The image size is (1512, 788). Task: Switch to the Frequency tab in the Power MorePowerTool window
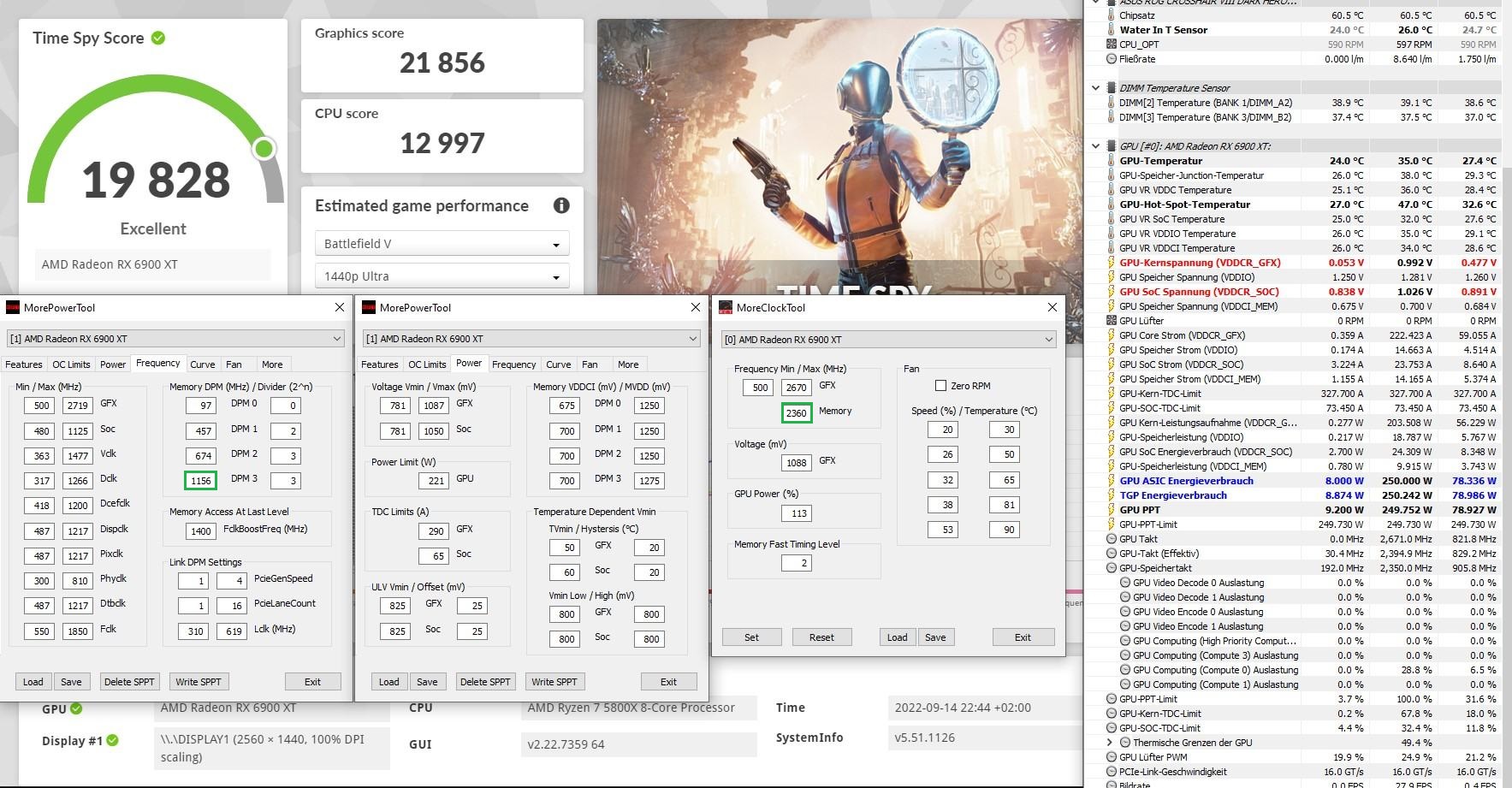(x=514, y=364)
